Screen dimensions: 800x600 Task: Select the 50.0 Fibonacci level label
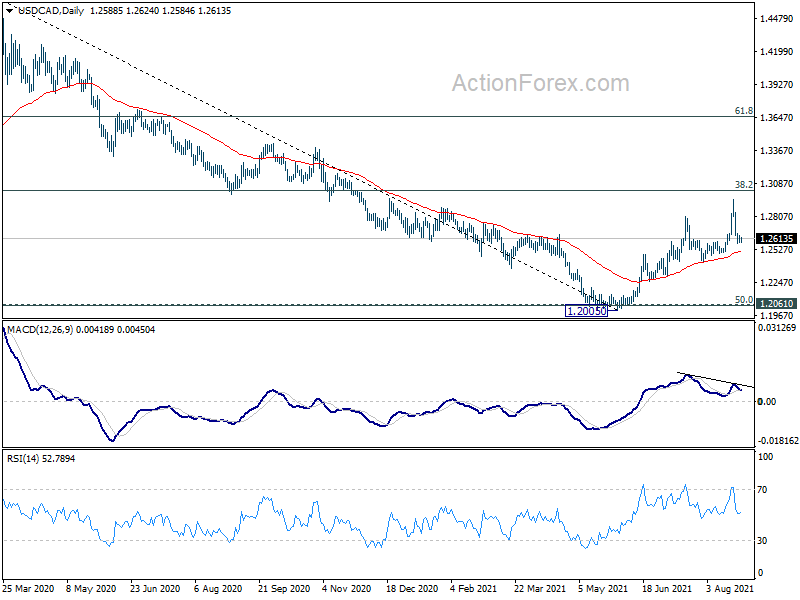pos(743,299)
